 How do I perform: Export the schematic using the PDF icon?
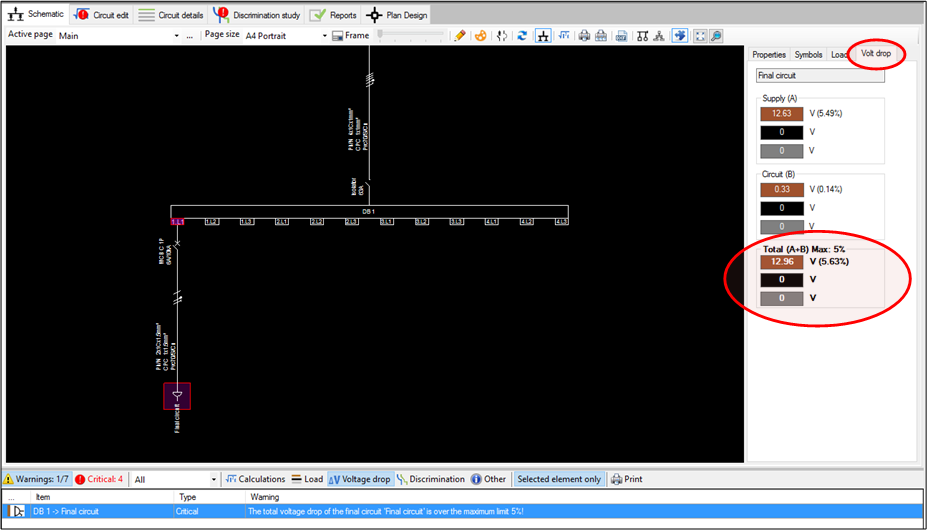621,35
